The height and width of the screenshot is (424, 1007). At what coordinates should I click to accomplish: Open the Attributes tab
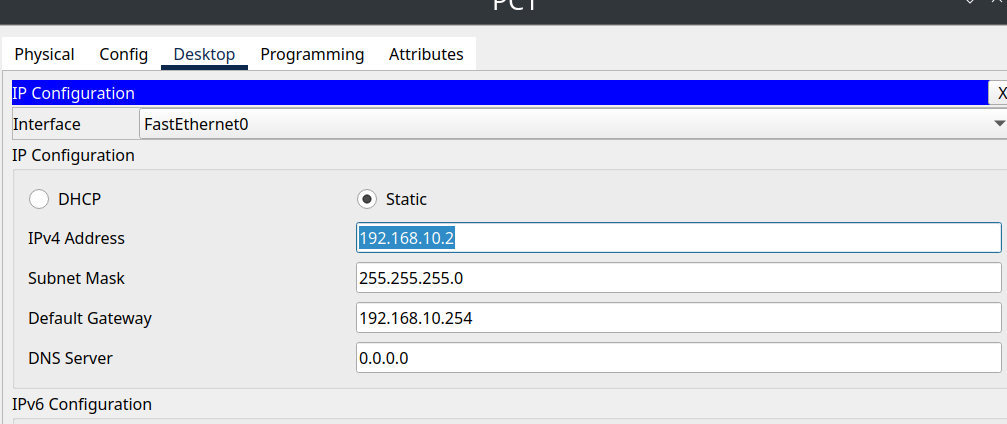tap(426, 54)
